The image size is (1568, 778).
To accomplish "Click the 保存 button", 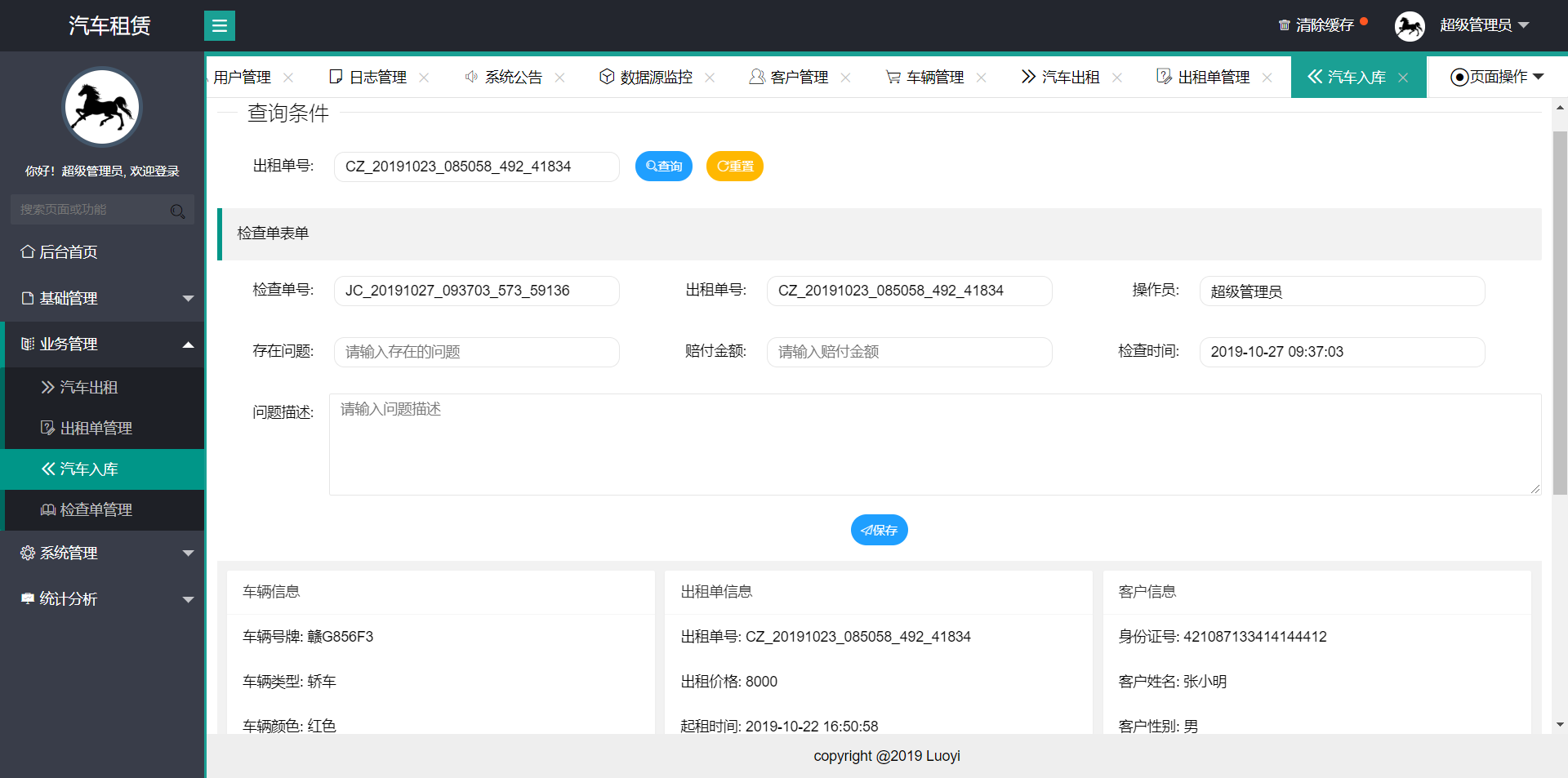I will pyautogui.click(x=880, y=530).
